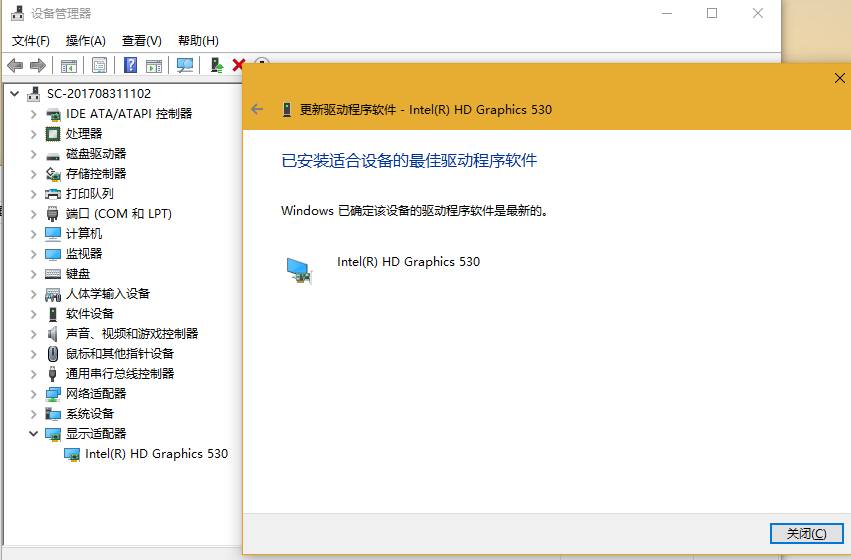This screenshot has height=560, width=851.
Task: Click scan for hardware changes monitor icon
Action: click(x=185, y=66)
